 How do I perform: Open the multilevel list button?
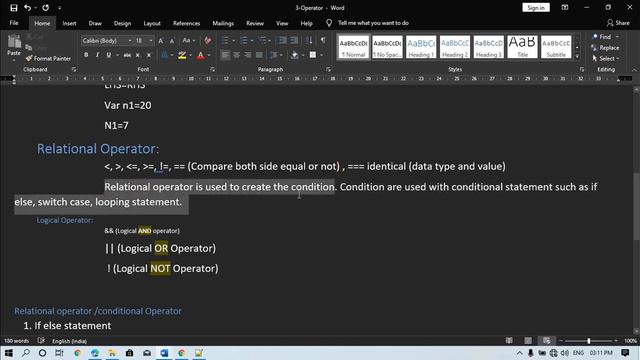pyautogui.click(x=262, y=40)
